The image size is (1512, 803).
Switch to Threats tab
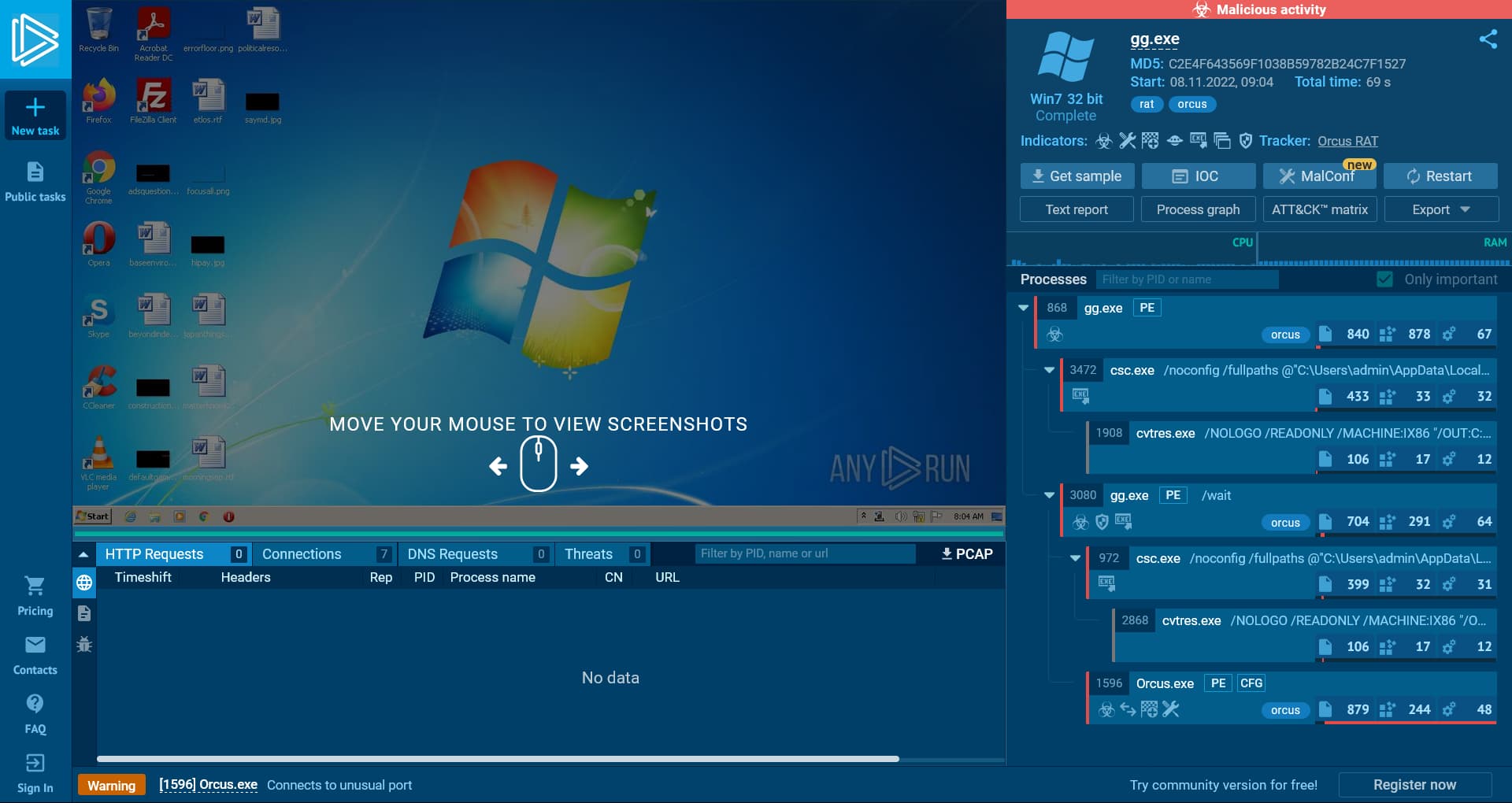tap(602, 554)
